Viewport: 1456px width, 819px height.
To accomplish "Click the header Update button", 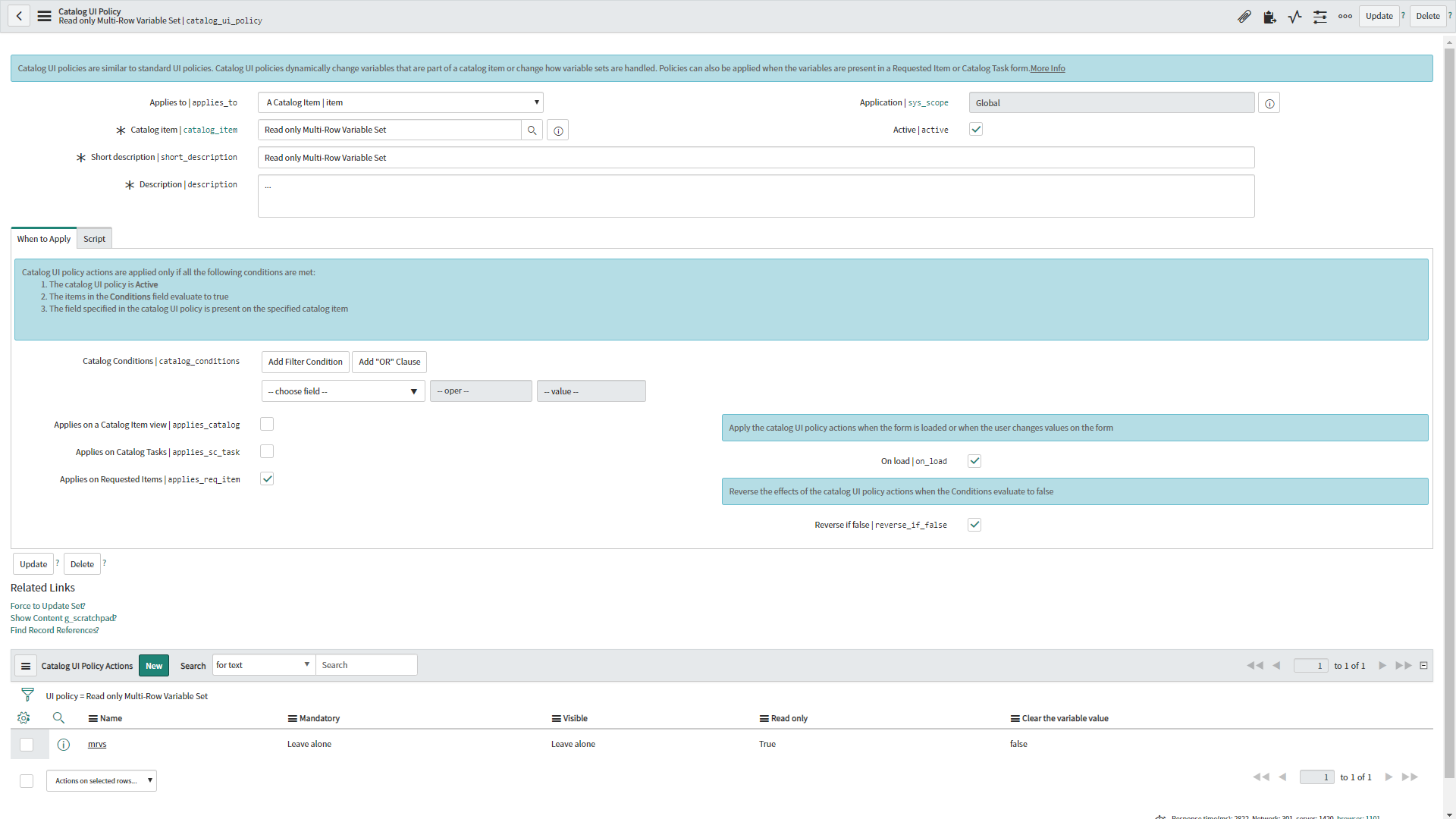I will [1379, 16].
